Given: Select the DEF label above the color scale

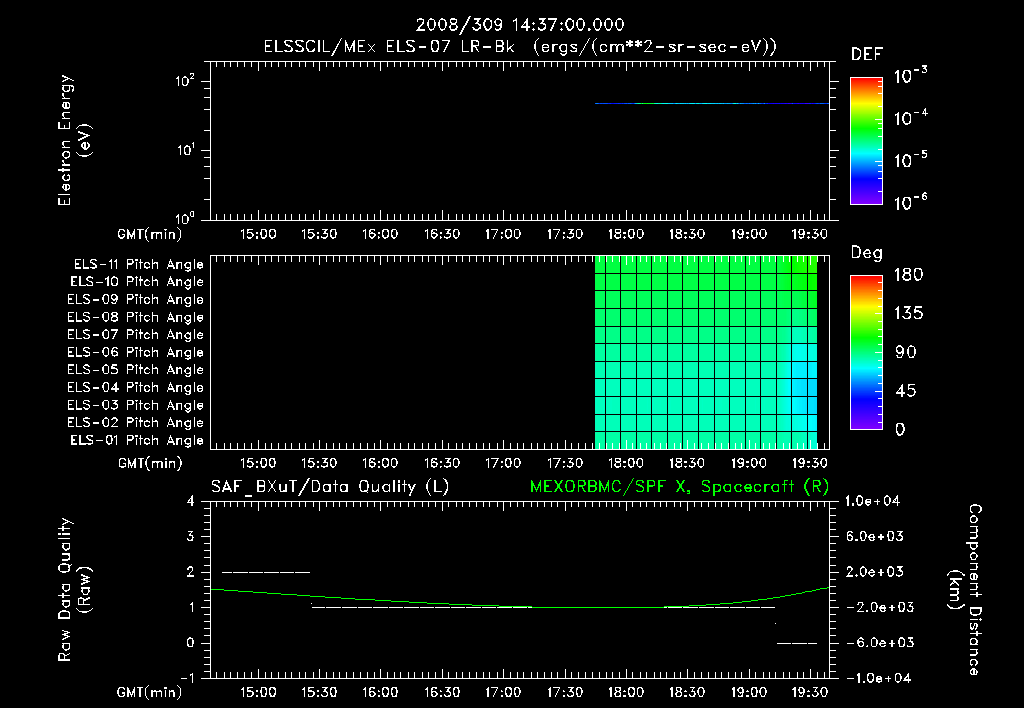Looking at the screenshot, I should (867, 54).
